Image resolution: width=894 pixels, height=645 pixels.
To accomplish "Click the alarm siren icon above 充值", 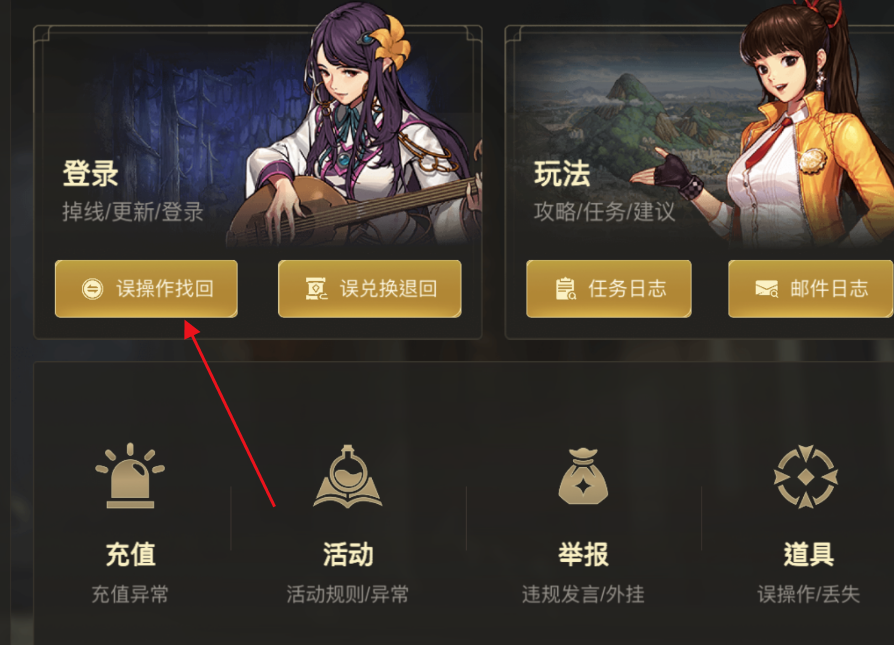I will pyautogui.click(x=130, y=476).
